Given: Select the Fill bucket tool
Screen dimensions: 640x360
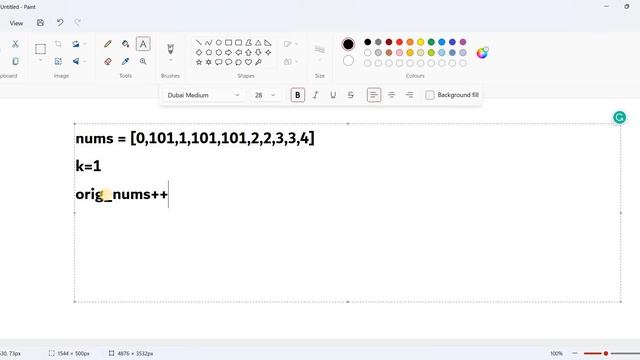Looking at the screenshot, I should coord(125,44).
